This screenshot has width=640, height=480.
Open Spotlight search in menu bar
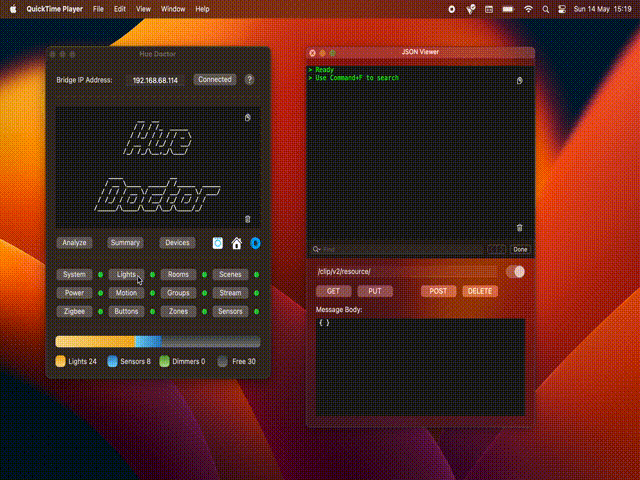click(545, 9)
